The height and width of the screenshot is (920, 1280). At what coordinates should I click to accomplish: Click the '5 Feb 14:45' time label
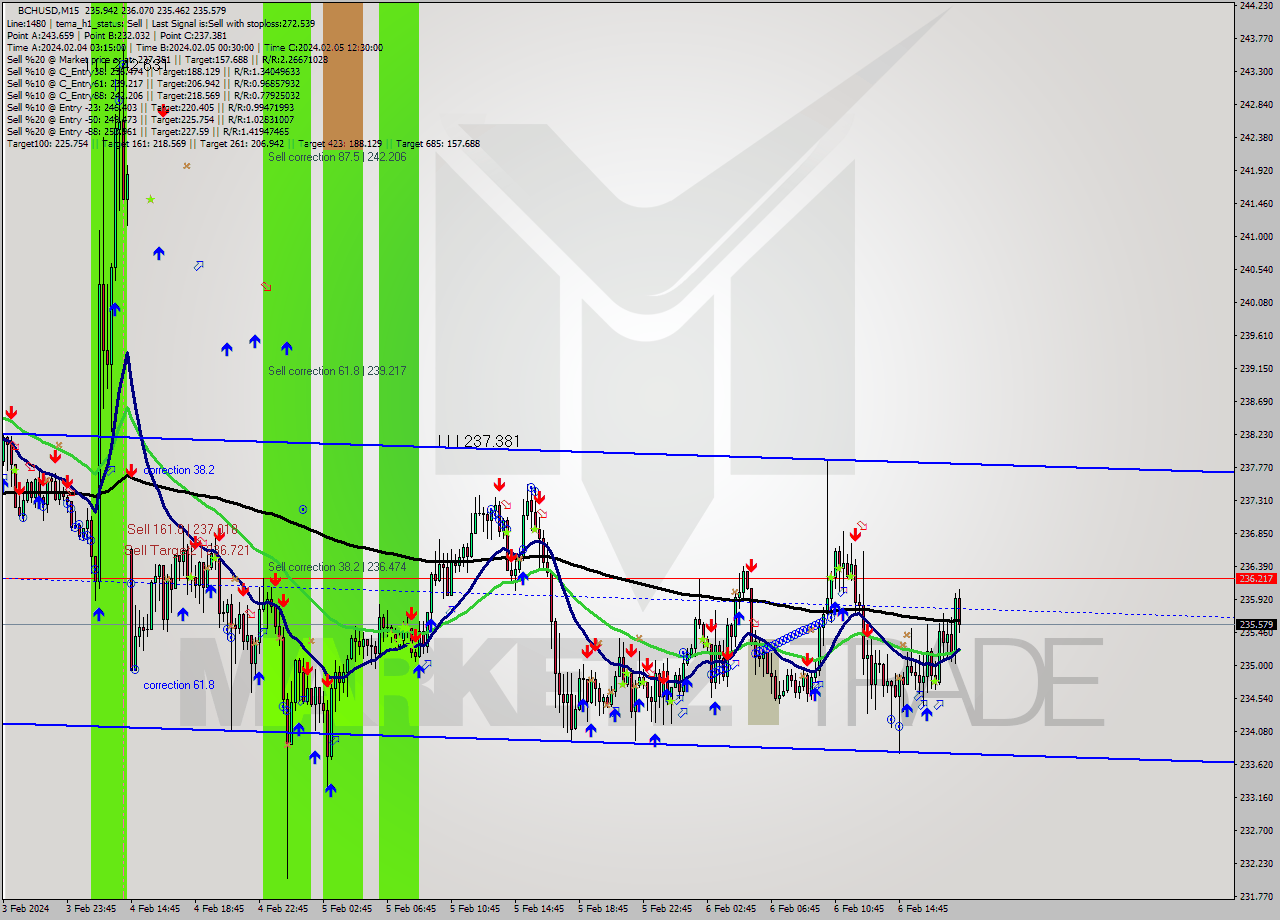[539, 909]
